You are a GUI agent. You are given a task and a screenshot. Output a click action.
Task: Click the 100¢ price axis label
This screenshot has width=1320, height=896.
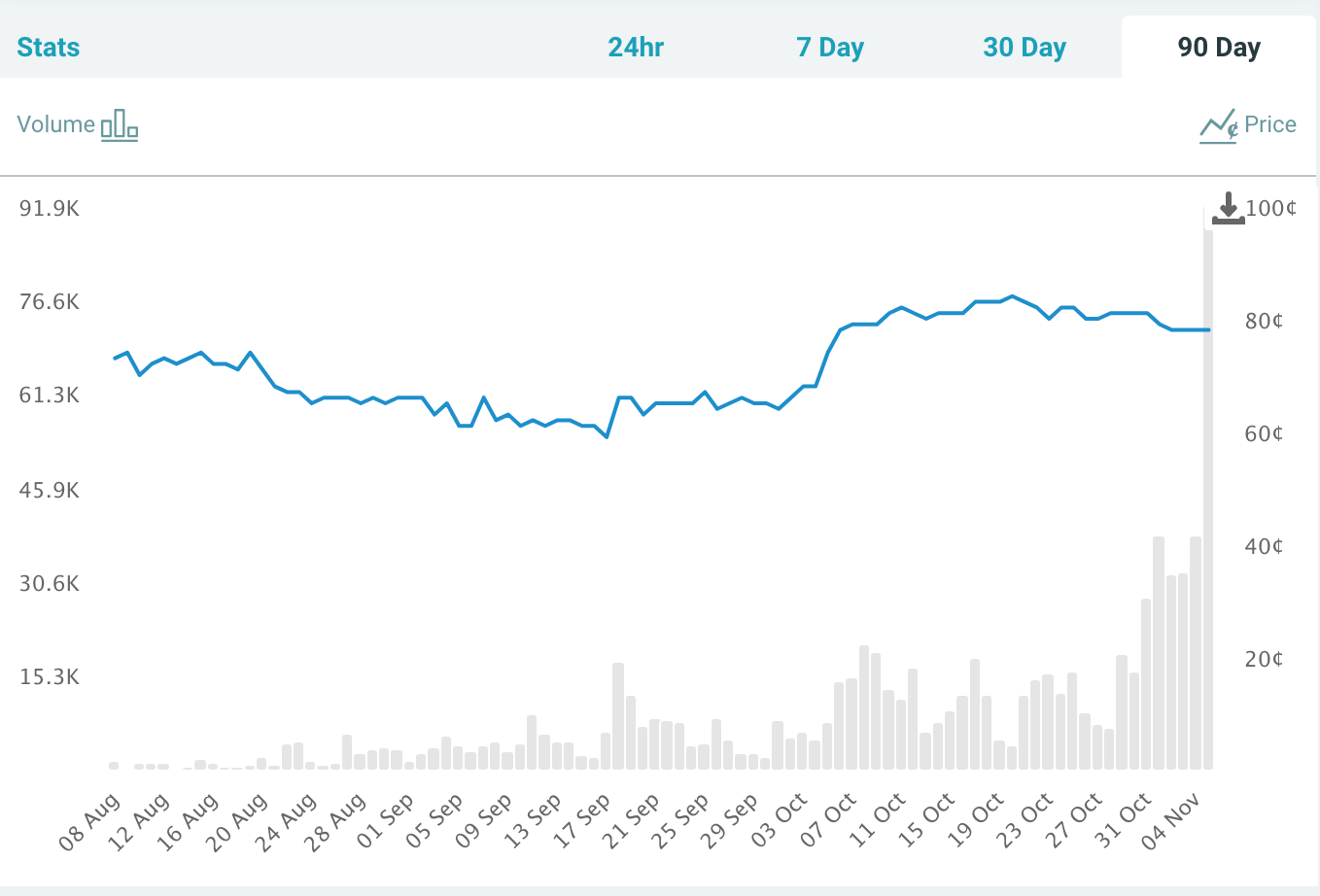[1270, 208]
